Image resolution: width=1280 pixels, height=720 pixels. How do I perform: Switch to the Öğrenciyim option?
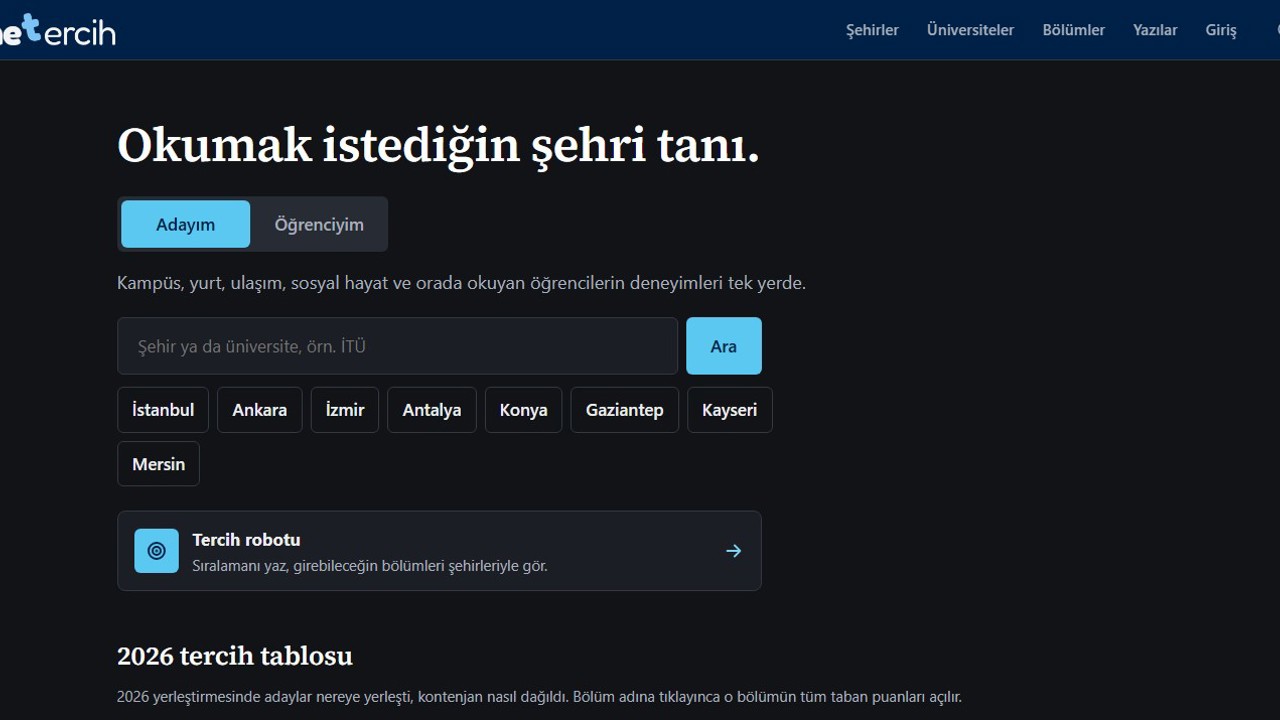[319, 224]
